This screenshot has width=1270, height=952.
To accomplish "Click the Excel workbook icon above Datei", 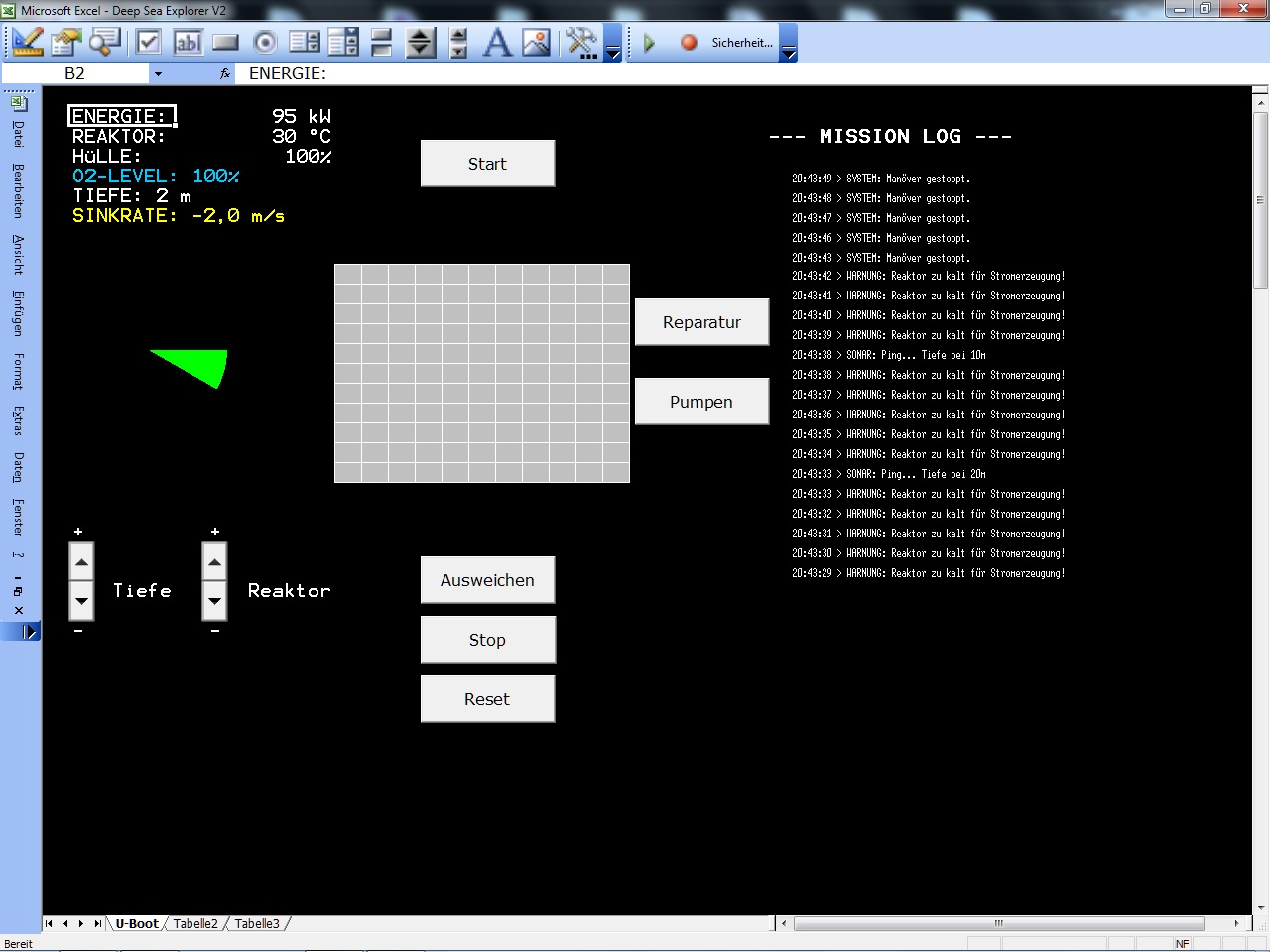I will coord(19,102).
